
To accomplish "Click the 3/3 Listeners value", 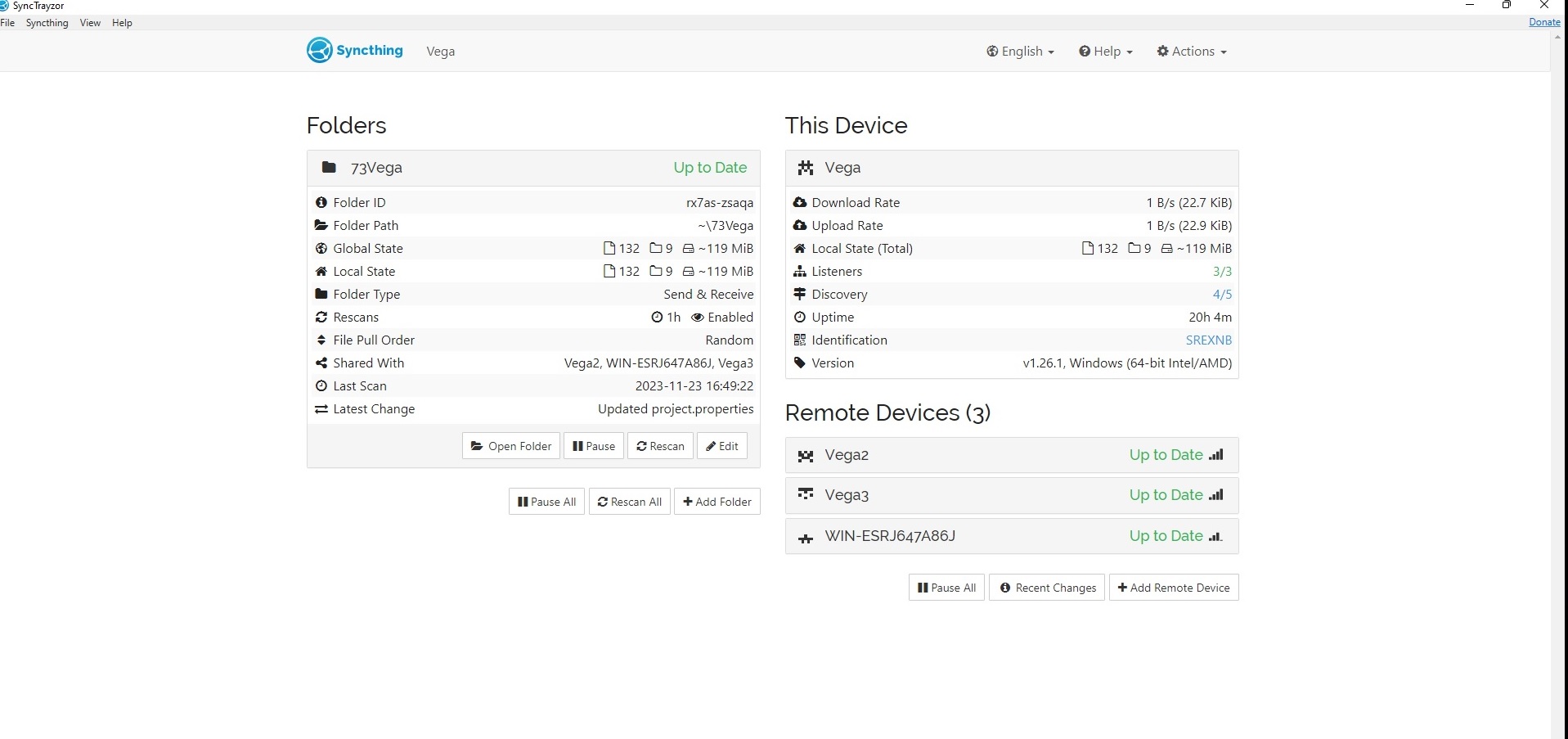I will (x=1222, y=271).
